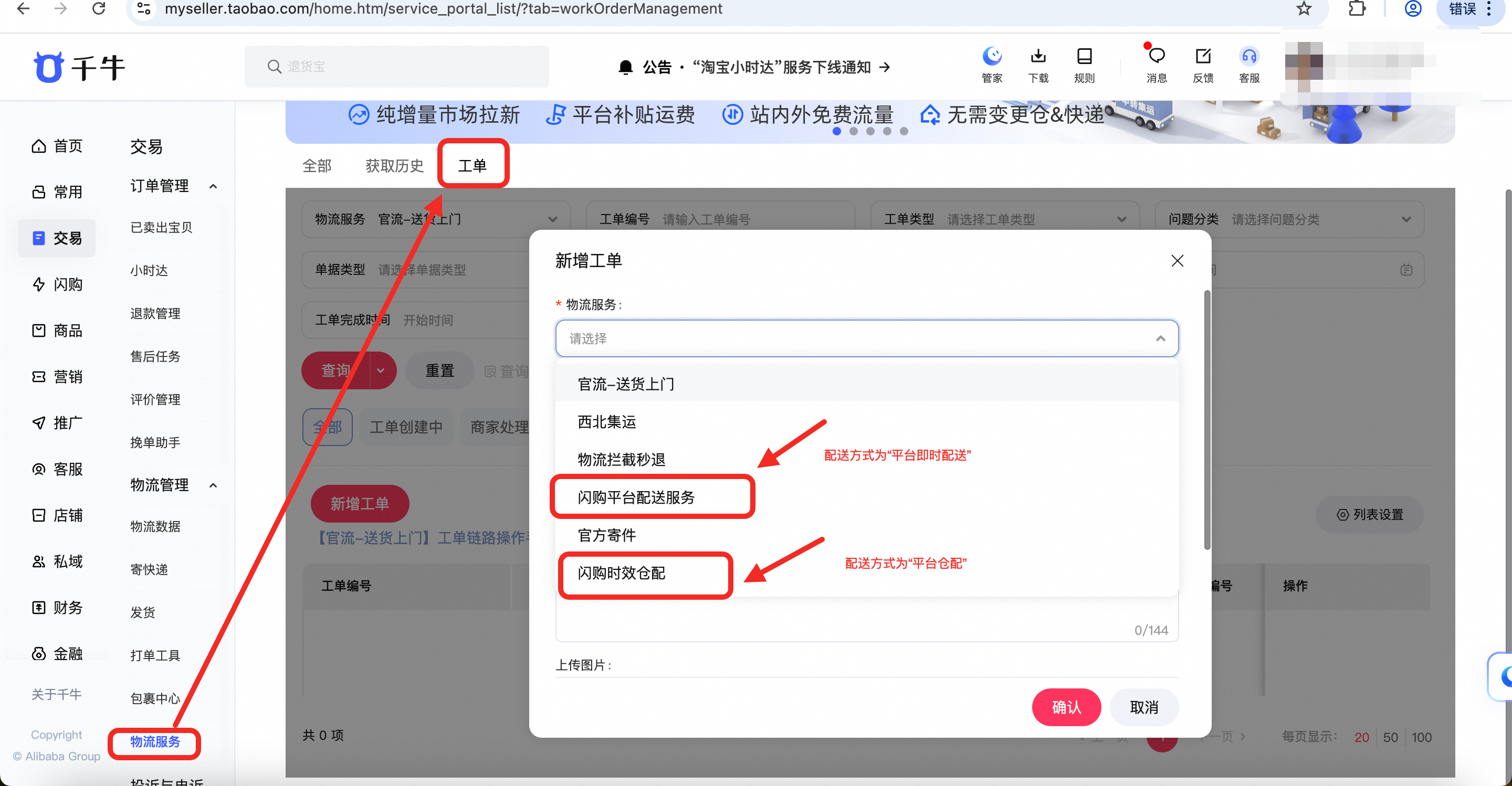Select first banner carousel dot
Viewport: 1512px width, 786px height.
[836, 131]
